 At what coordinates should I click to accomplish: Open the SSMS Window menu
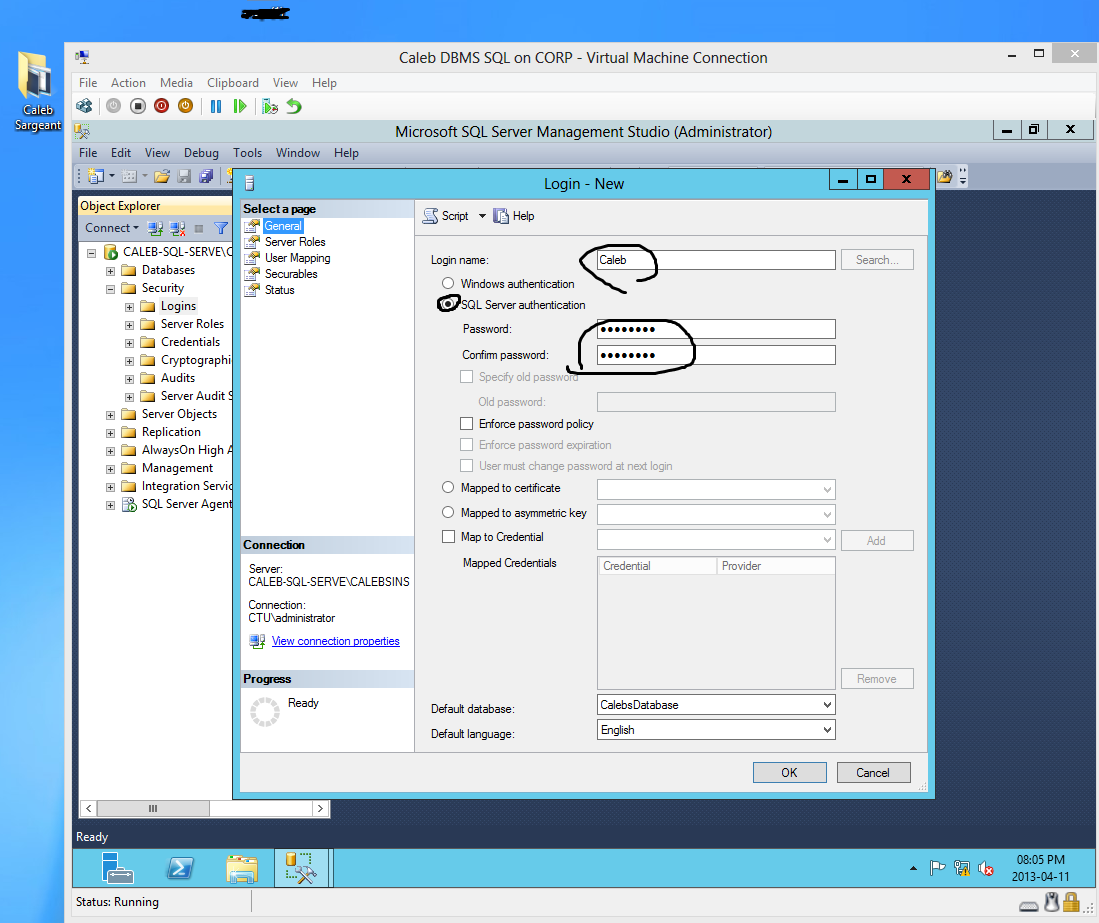tap(298, 153)
